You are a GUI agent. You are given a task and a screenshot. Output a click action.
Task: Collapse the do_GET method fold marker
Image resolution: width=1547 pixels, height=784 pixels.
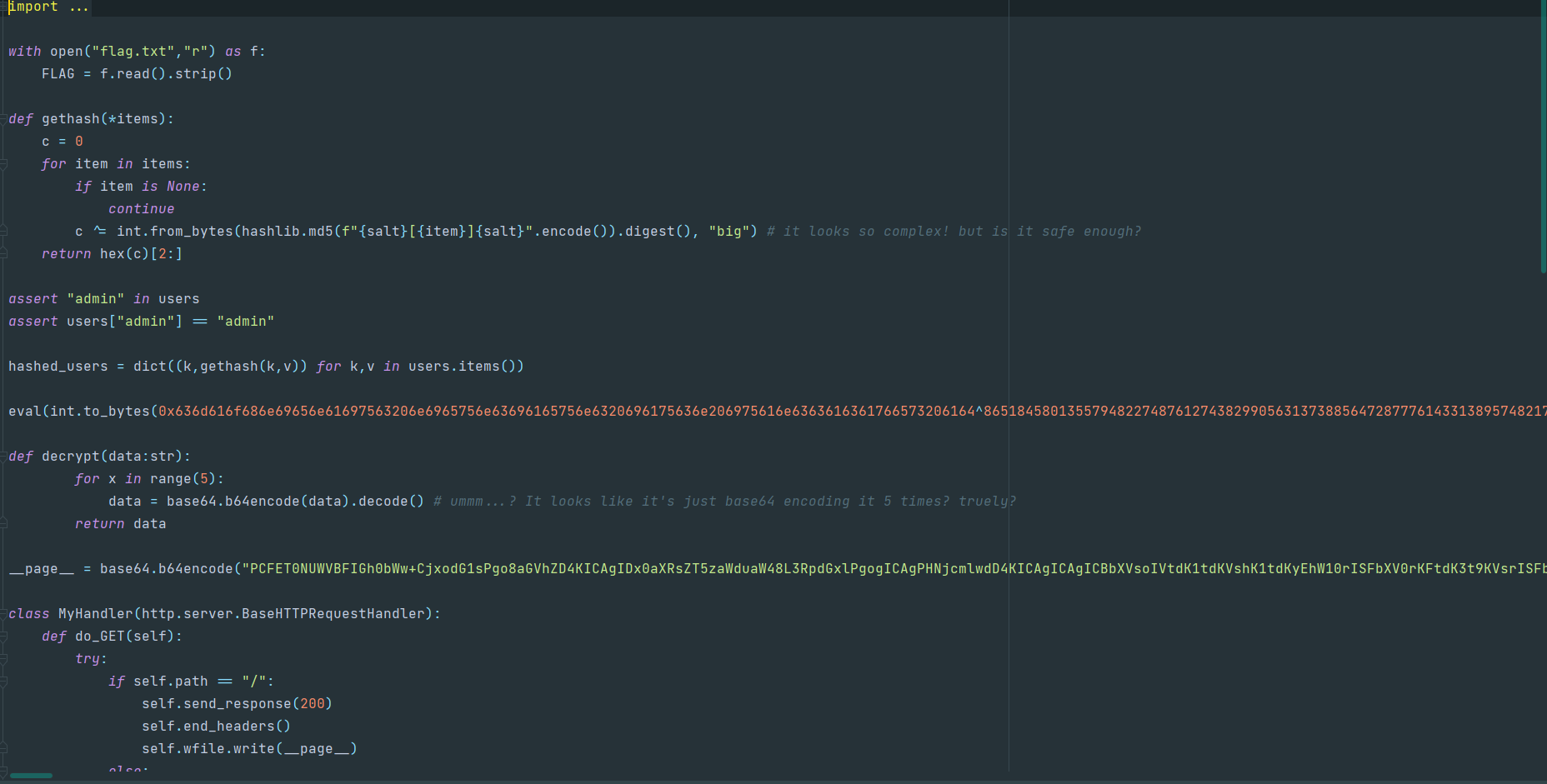click(3, 637)
